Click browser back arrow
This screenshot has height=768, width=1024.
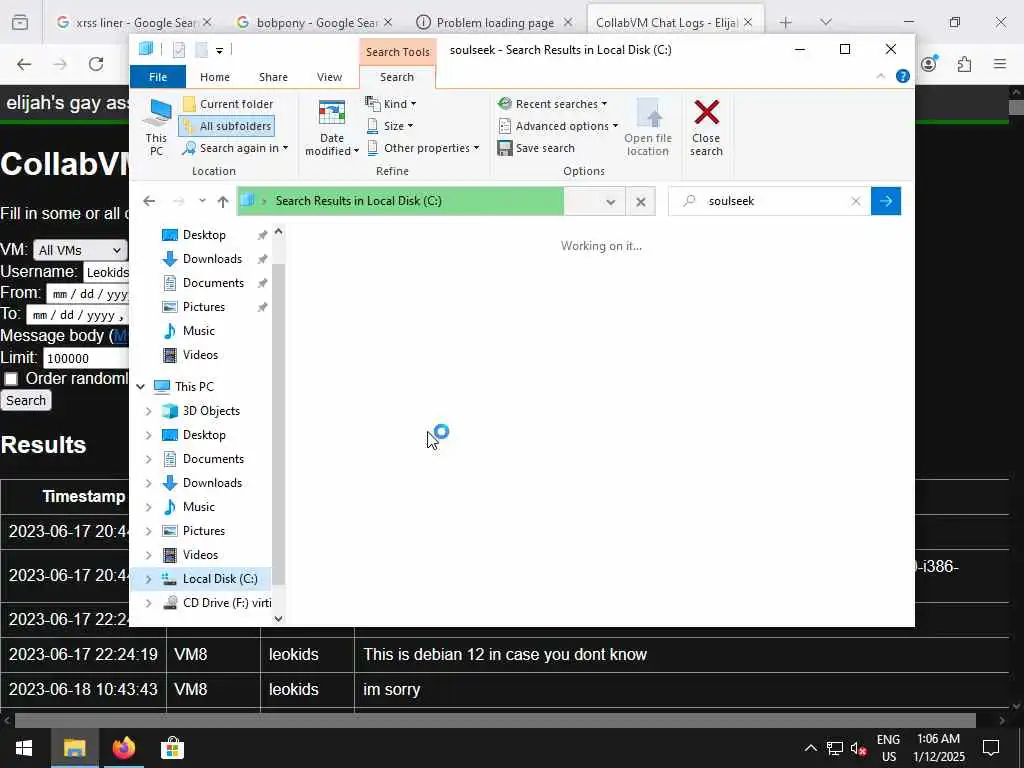(x=24, y=64)
